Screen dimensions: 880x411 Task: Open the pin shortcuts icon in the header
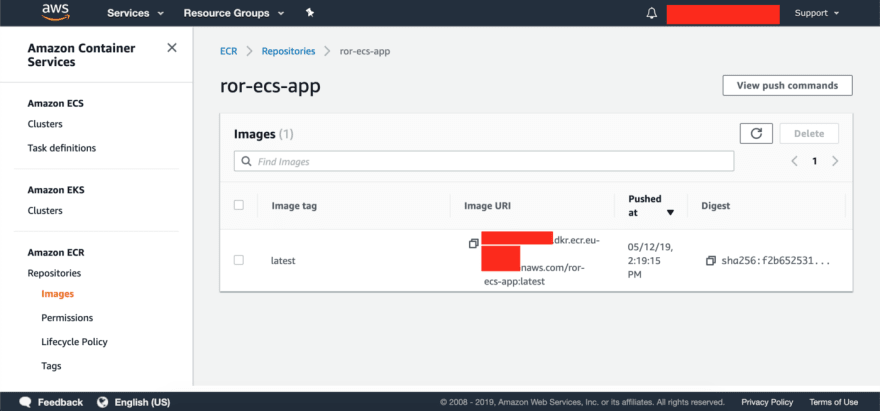pos(310,13)
